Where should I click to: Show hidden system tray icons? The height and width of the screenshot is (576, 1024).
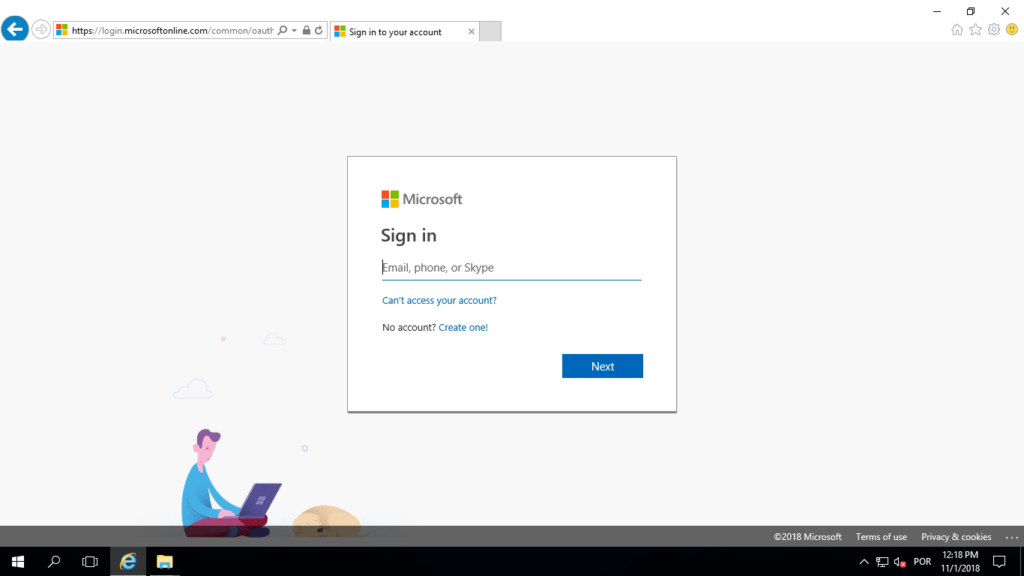pyautogui.click(x=865, y=562)
